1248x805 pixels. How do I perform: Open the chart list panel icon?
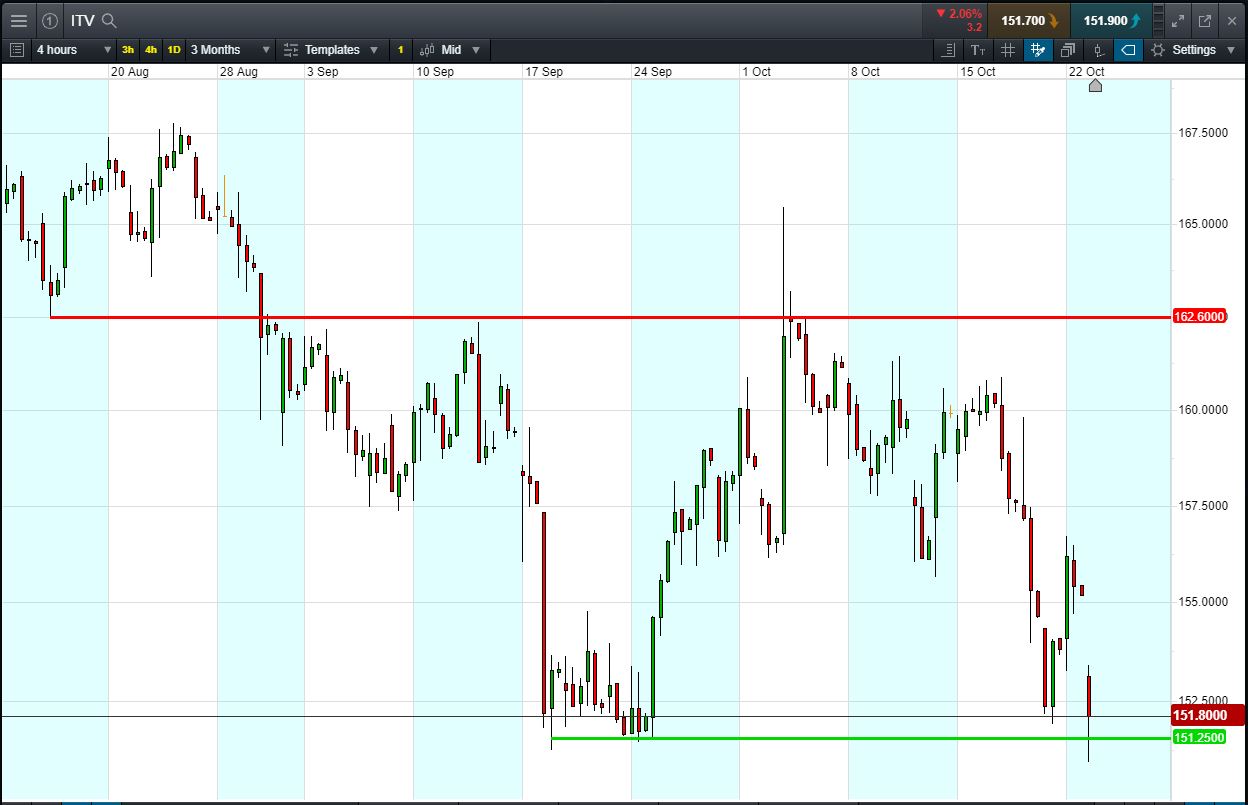17,49
